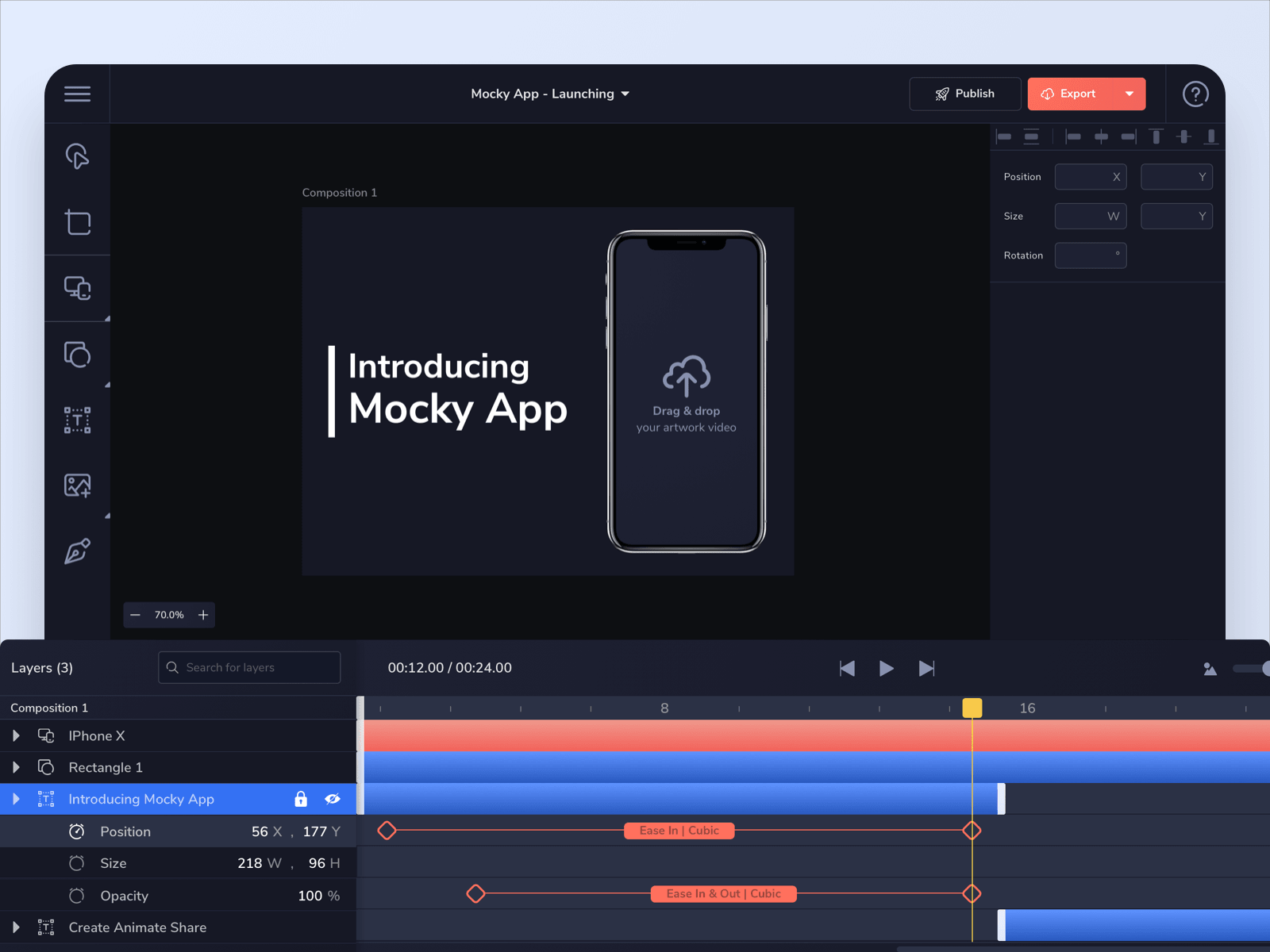Expand the IPhone X layer
The width and height of the screenshot is (1270, 952).
pyautogui.click(x=16, y=735)
